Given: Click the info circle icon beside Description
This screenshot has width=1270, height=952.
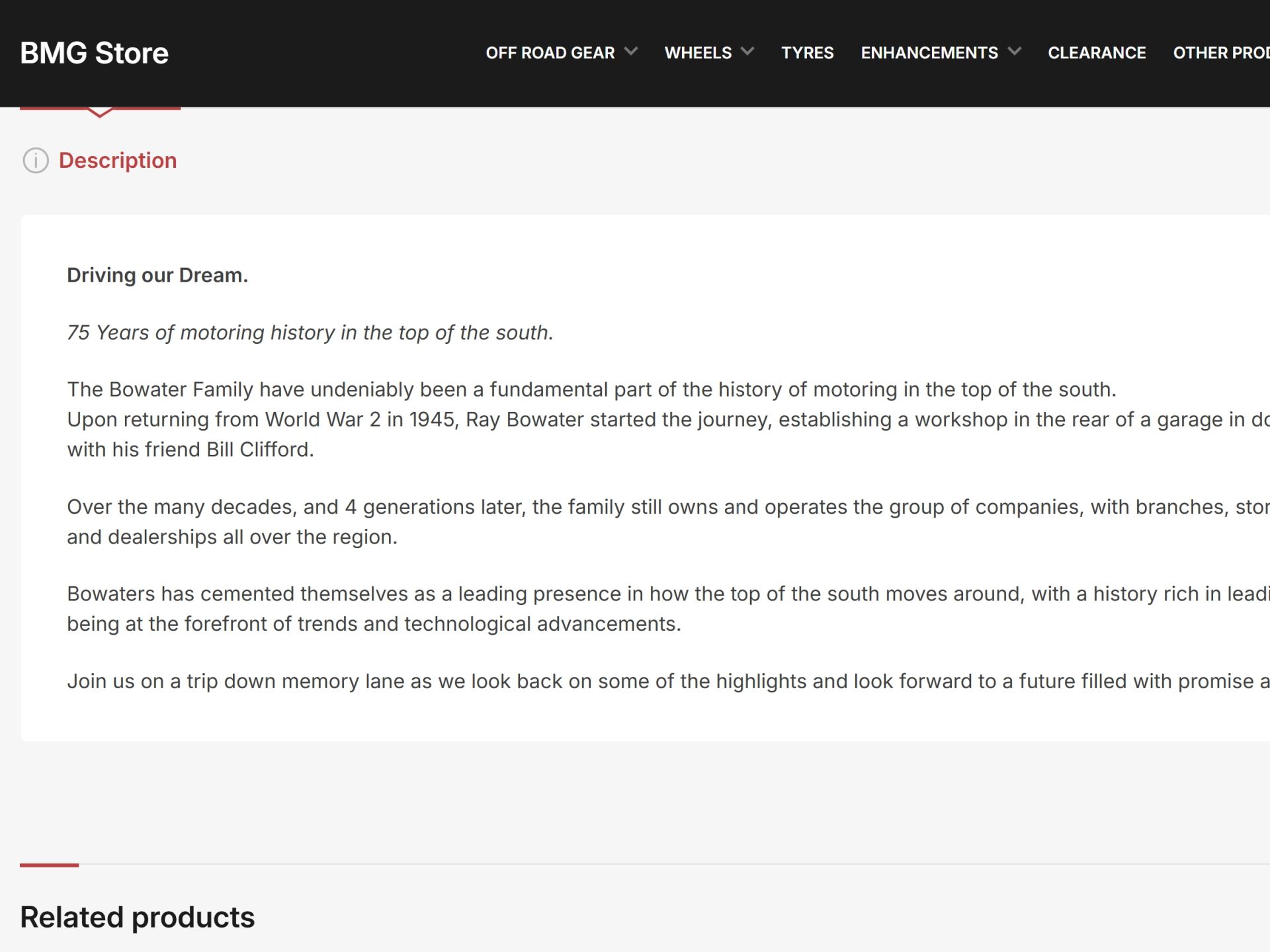Looking at the screenshot, I should [36, 161].
